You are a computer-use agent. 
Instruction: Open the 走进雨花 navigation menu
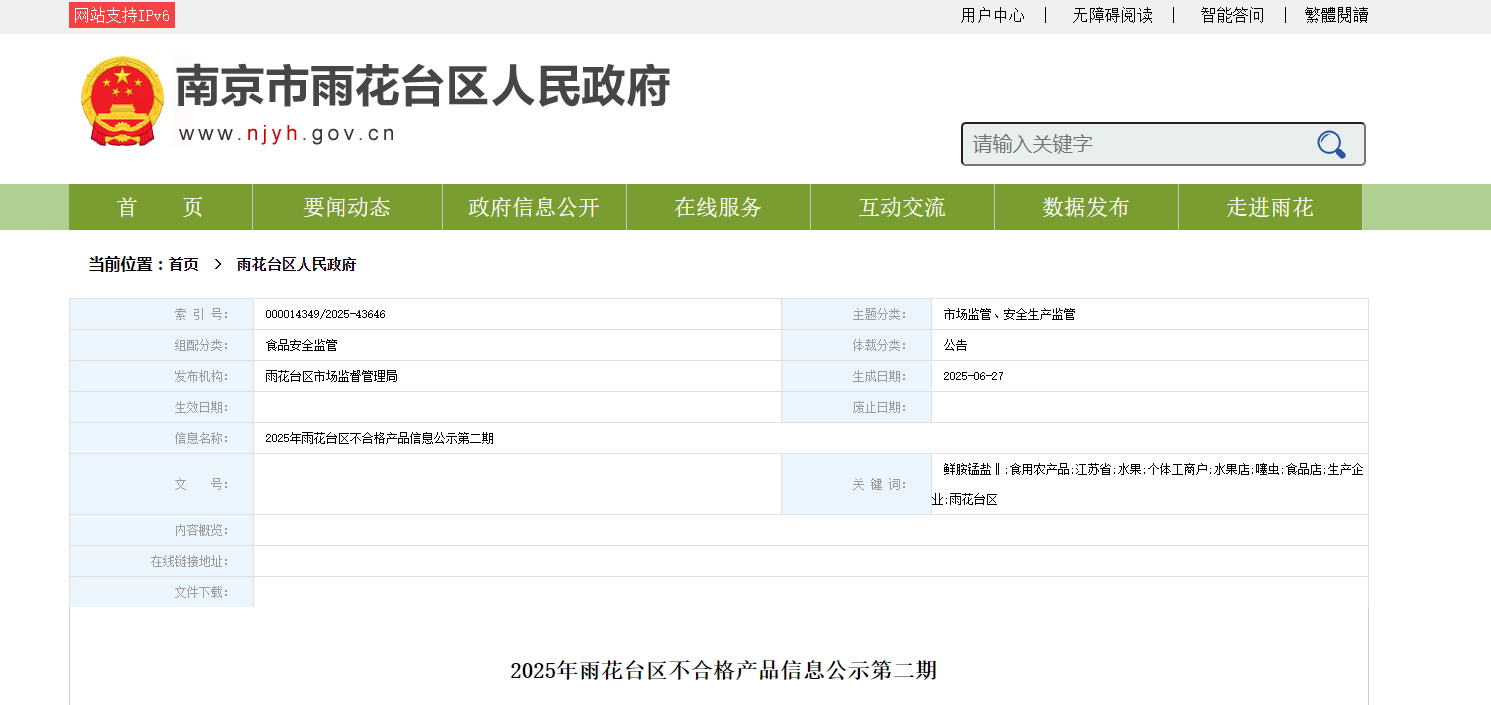[x=1270, y=207]
